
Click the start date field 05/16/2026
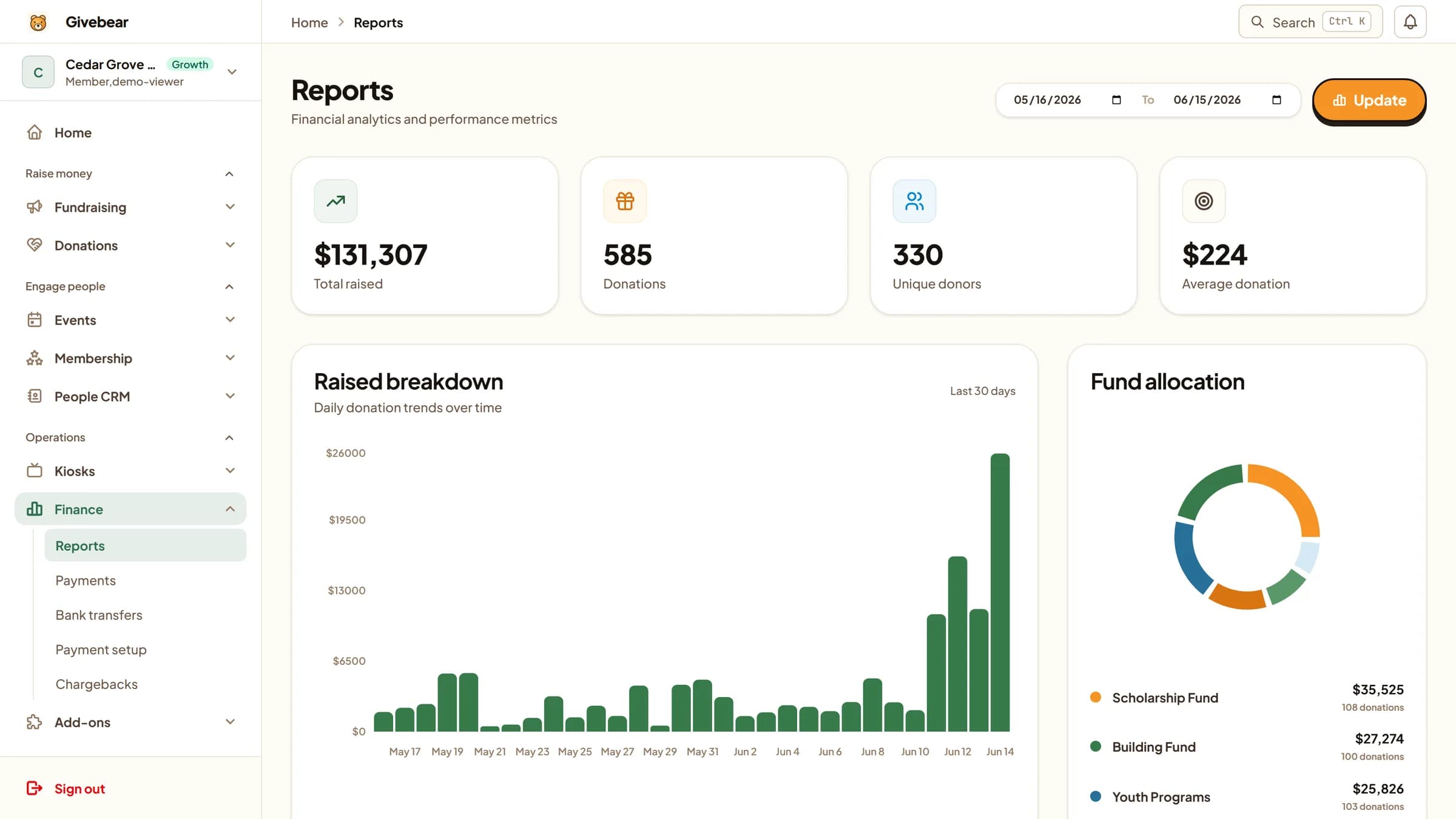pos(1068,100)
